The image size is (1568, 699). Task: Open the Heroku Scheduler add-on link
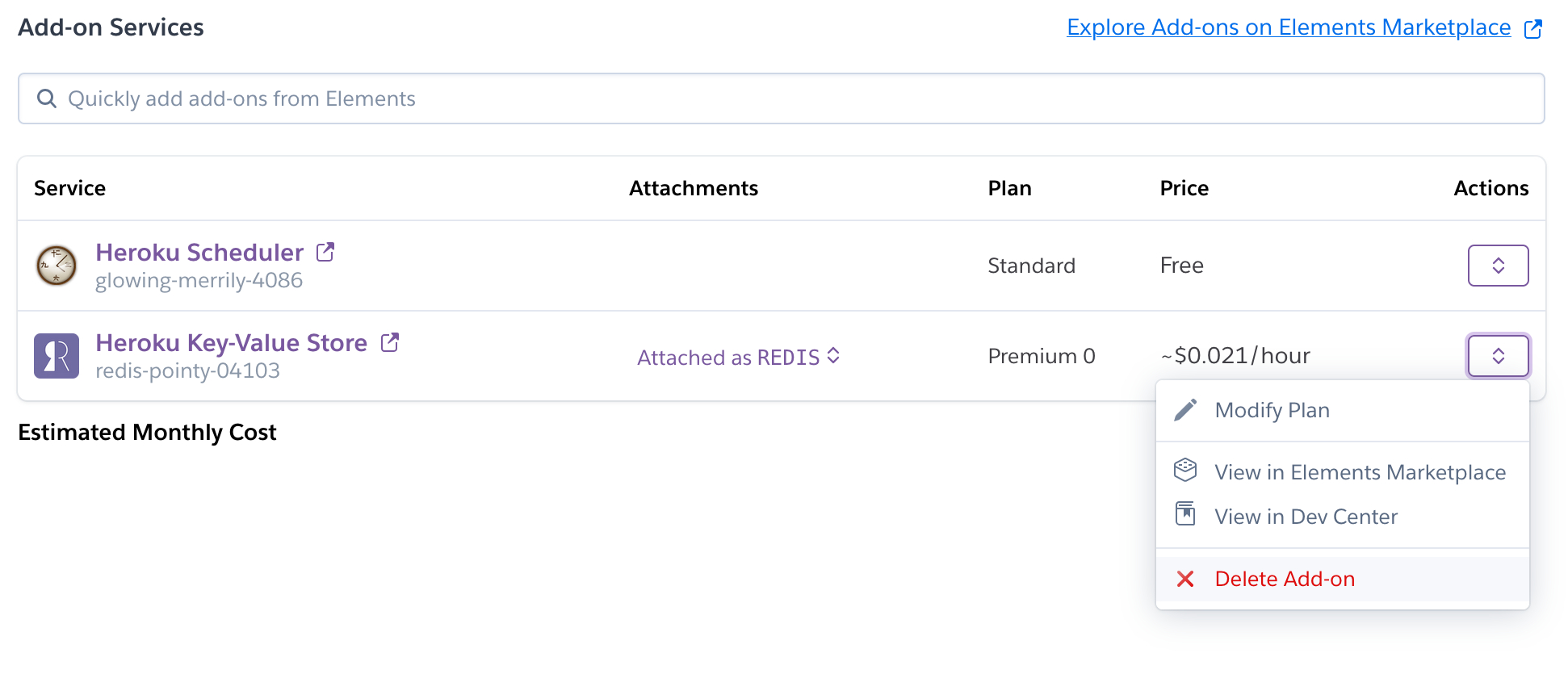tap(199, 253)
